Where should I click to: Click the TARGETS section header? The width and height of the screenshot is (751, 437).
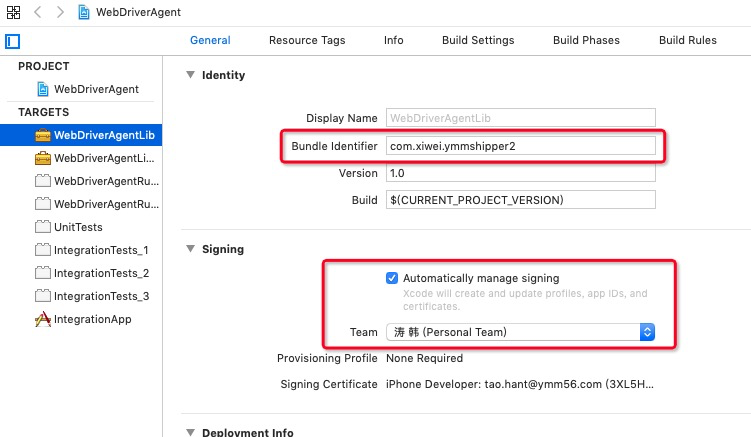point(44,112)
